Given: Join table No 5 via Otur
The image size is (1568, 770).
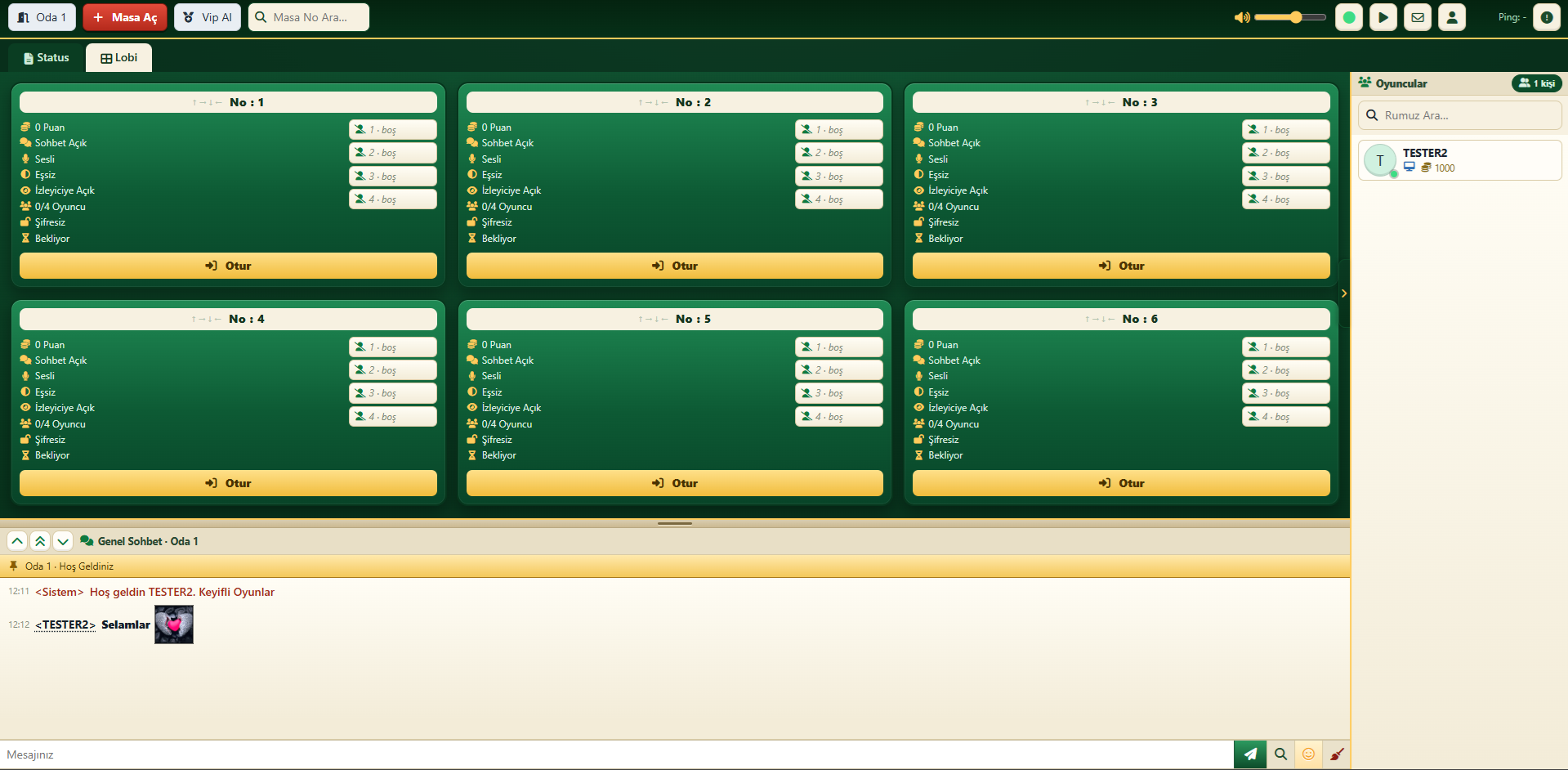Looking at the screenshot, I should click(x=675, y=483).
